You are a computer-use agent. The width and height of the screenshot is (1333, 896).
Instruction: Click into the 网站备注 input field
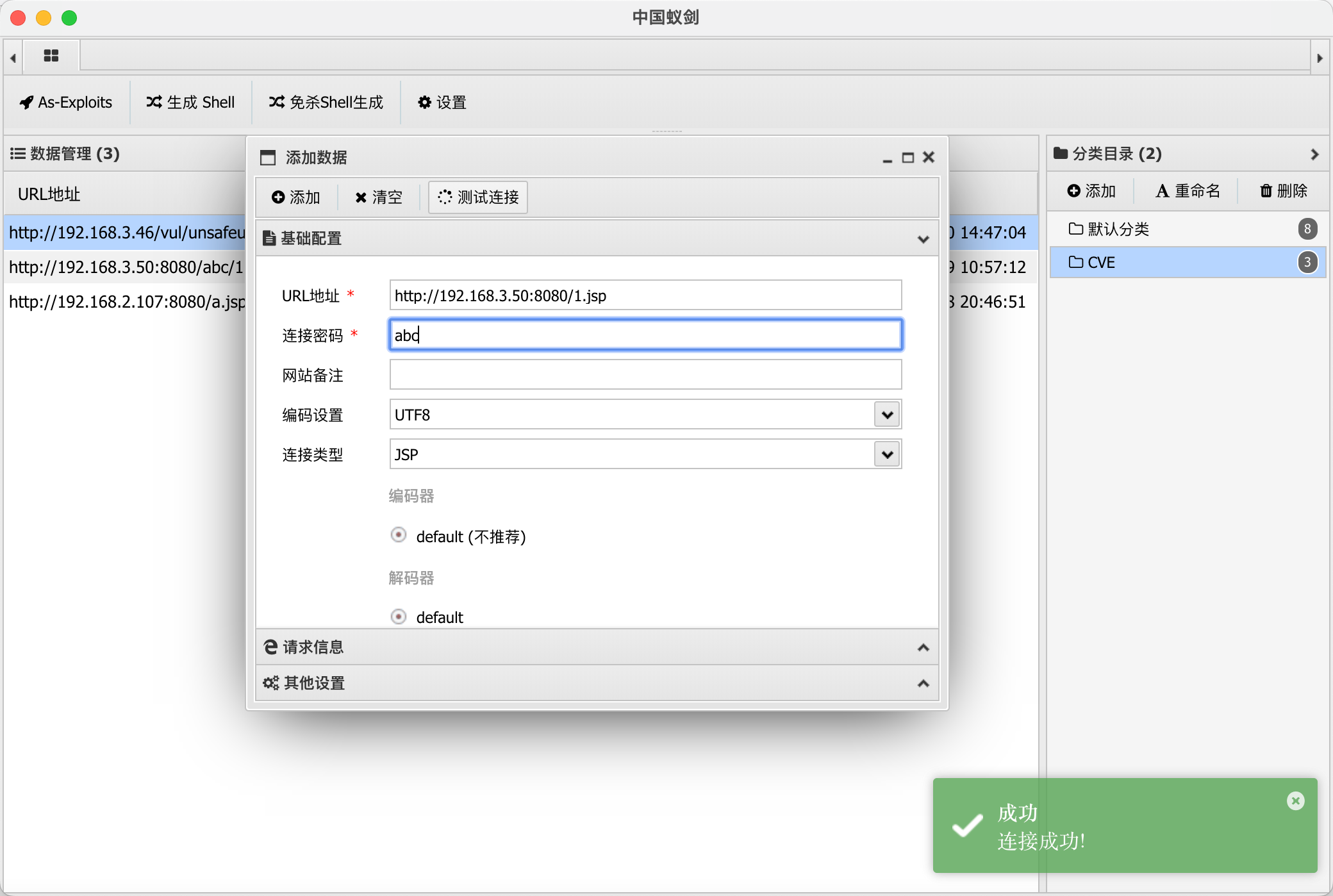[x=645, y=375]
